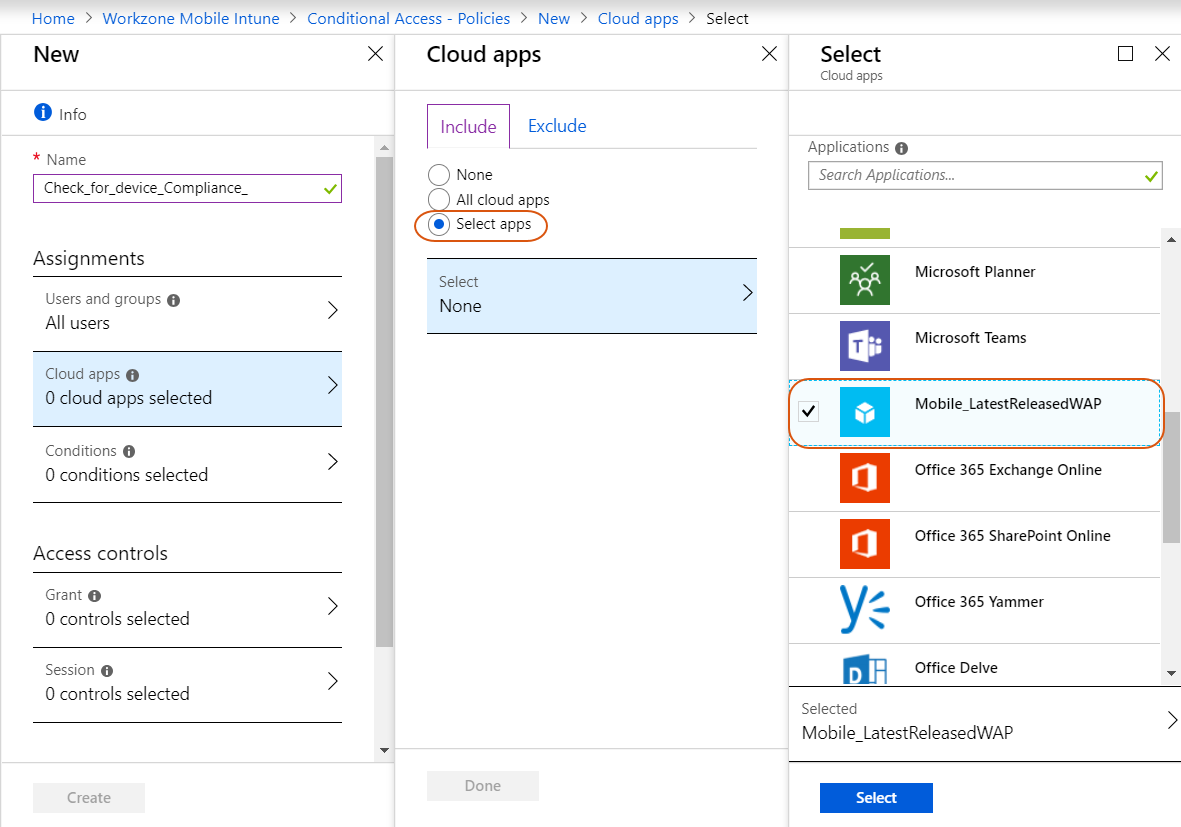The height and width of the screenshot is (827, 1181).
Task: Go to Cloud apps in the breadcrumb
Action: [x=638, y=19]
